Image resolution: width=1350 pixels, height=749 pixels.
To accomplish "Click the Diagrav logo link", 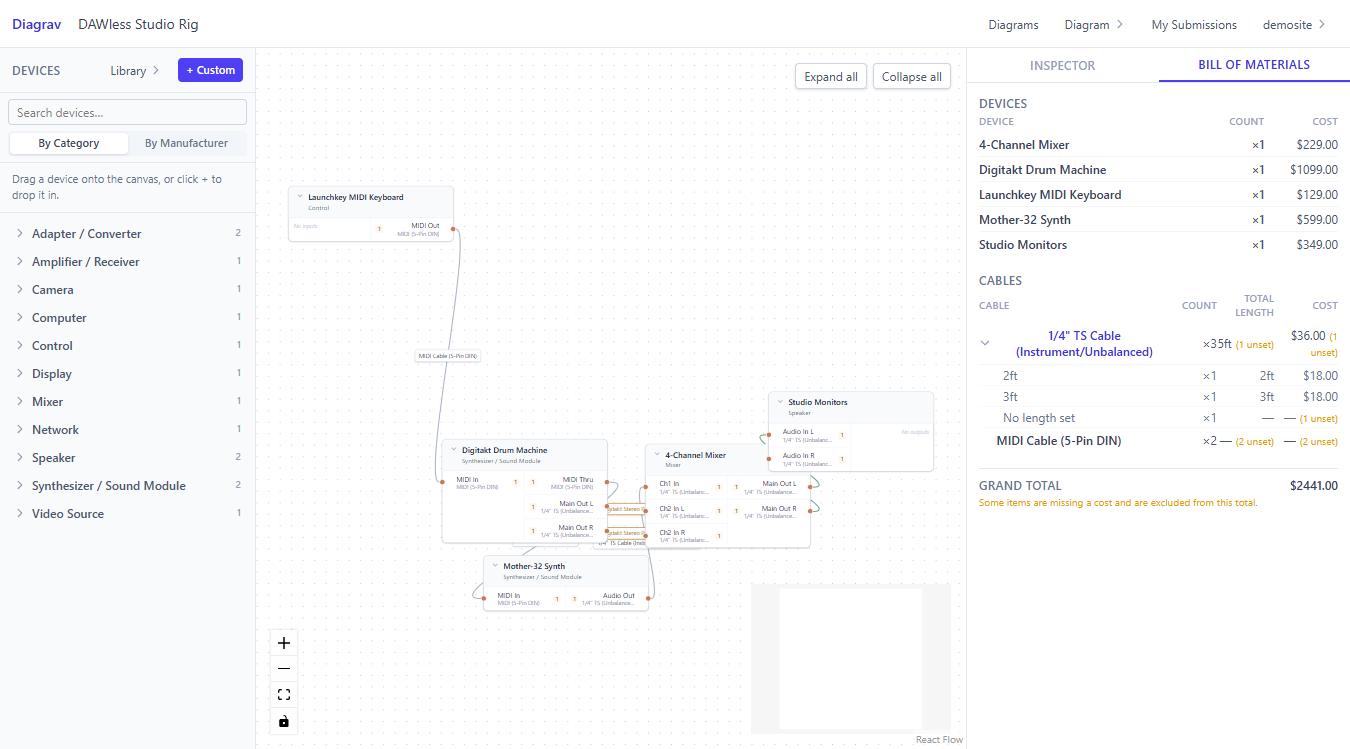I will coord(37,24).
